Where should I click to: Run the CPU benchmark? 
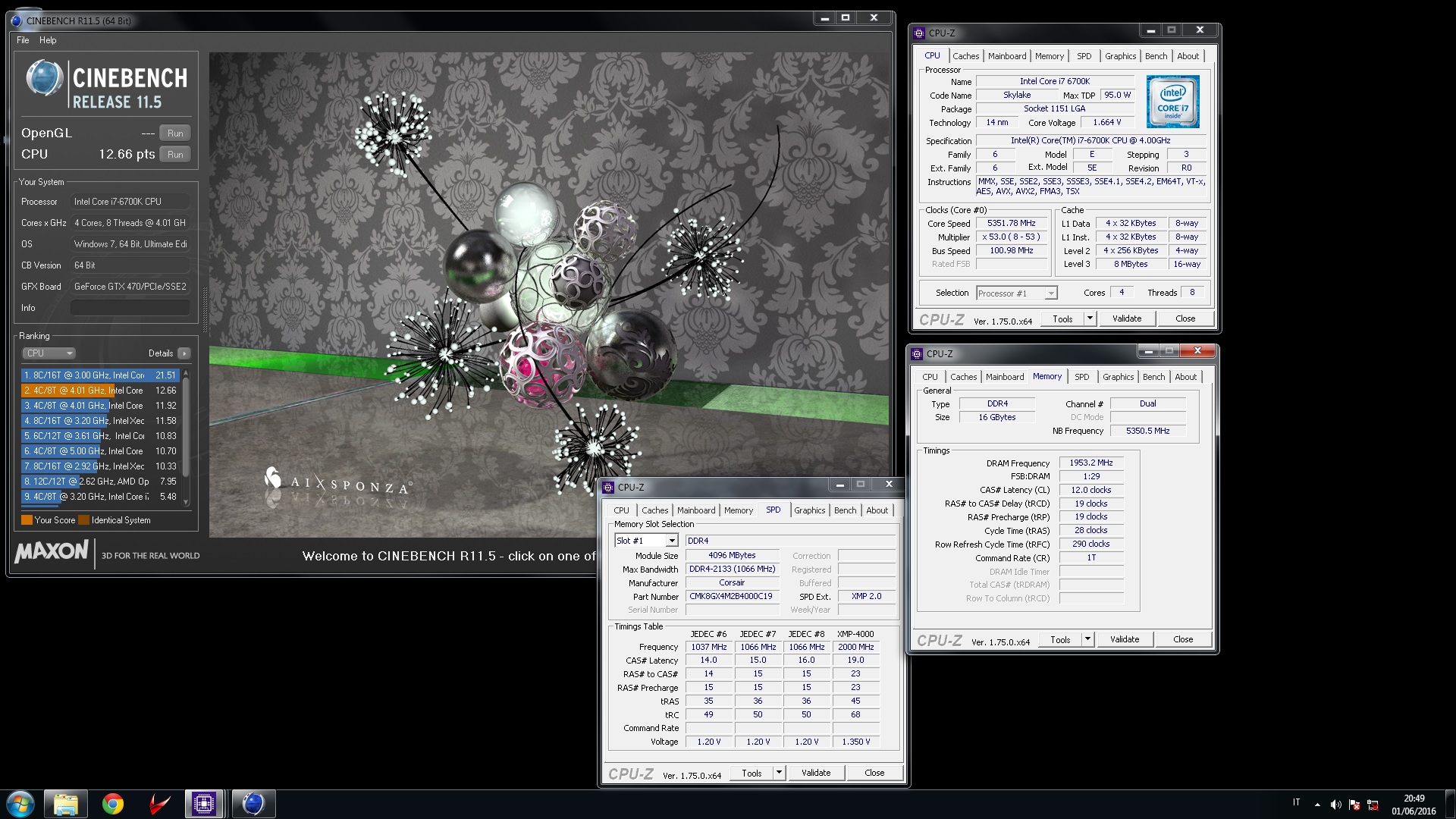175,155
